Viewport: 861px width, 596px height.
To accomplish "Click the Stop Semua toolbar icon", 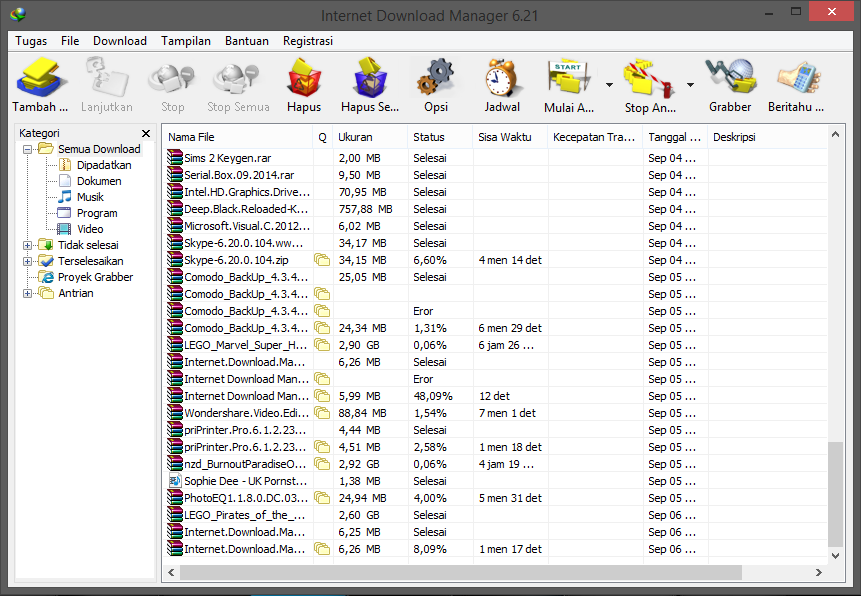I will point(237,78).
